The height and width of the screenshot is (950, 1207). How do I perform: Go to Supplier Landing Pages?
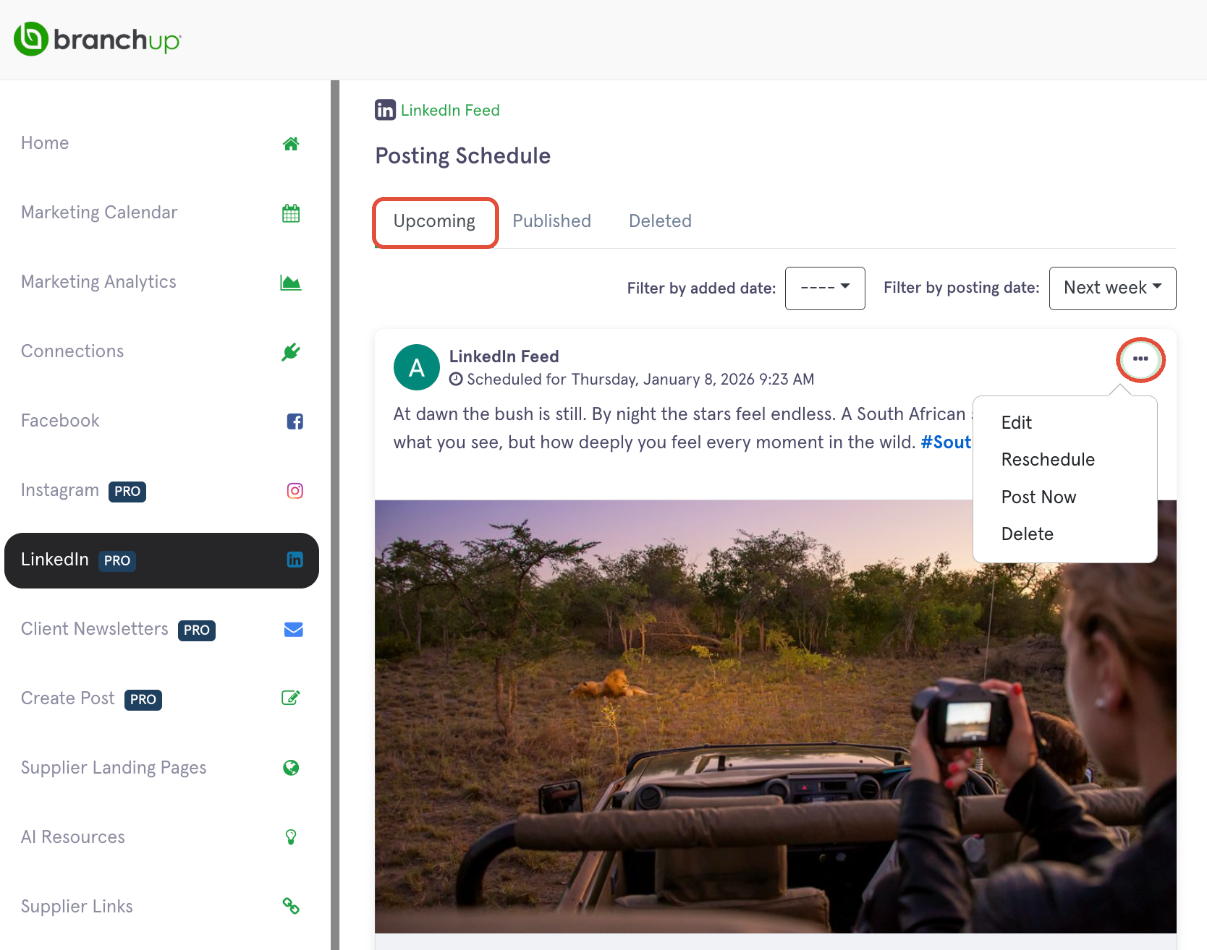(x=161, y=768)
